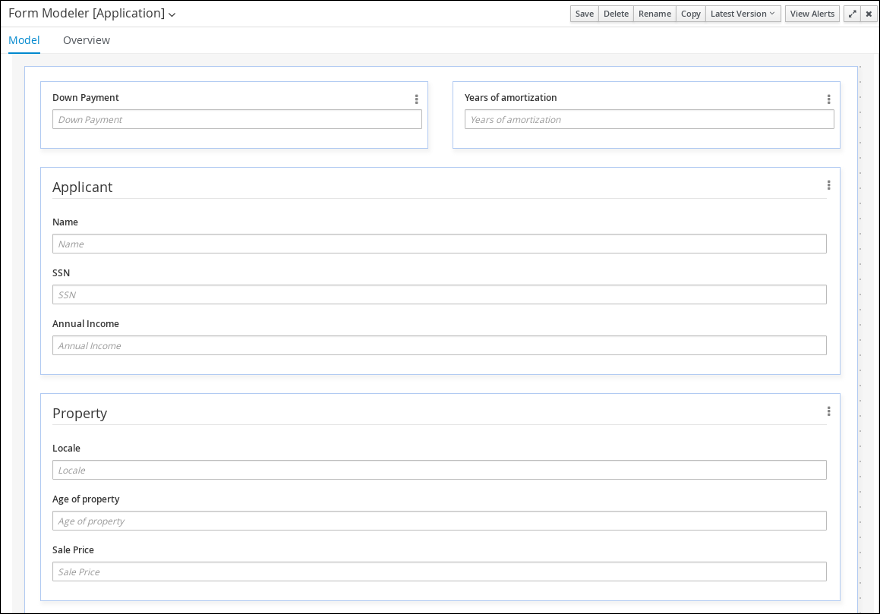Select the Name label in Applicant
This screenshot has width=880, height=614.
pyautogui.click(x=65, y=222)
